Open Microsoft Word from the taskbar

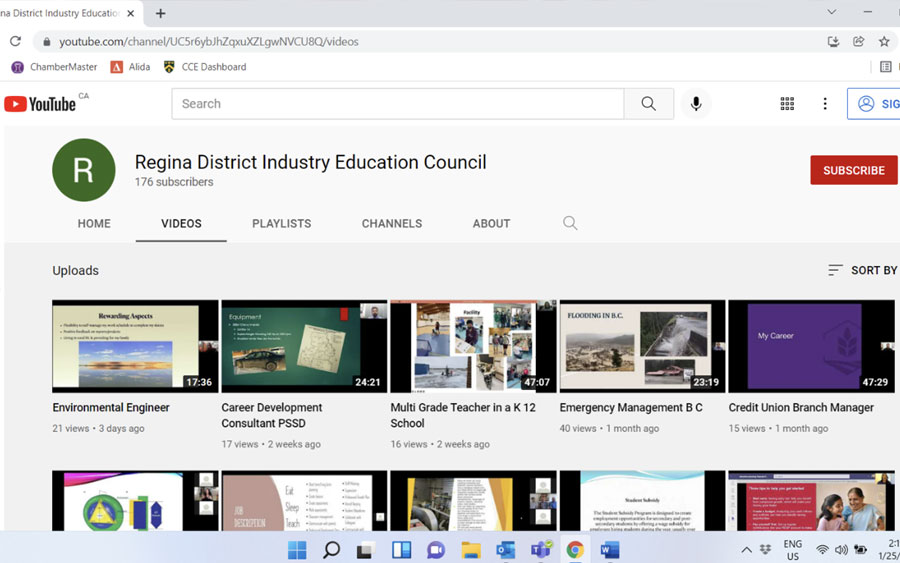tap(610, 550)
